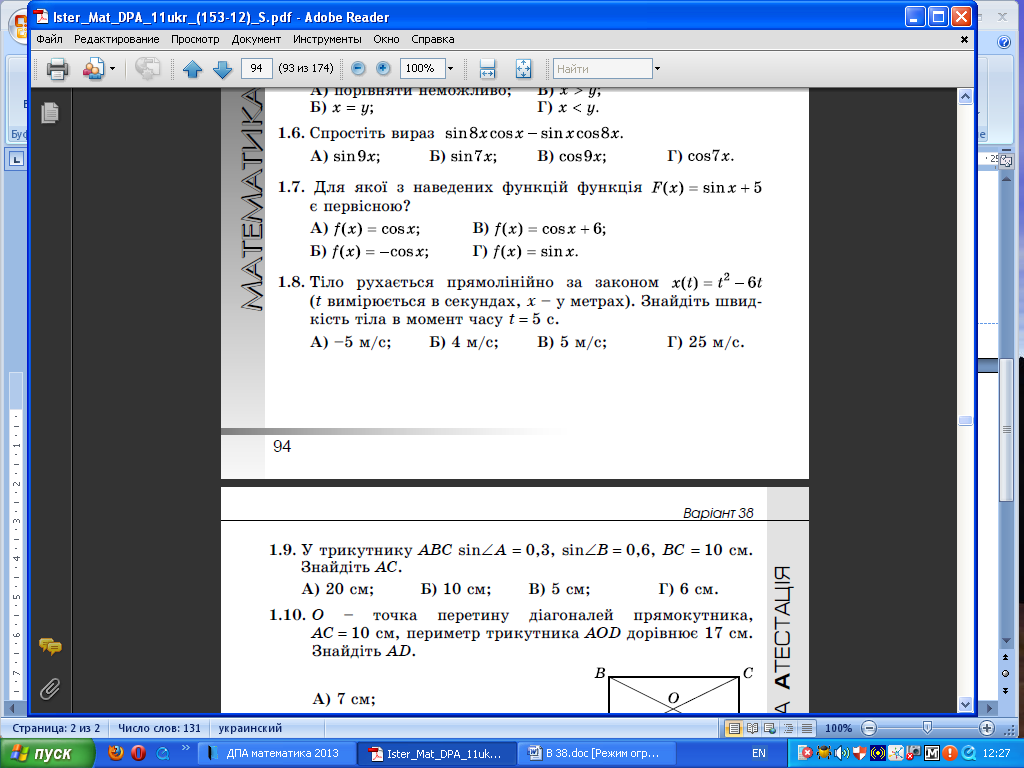Zoom out with the minus button

coord(357,68)
